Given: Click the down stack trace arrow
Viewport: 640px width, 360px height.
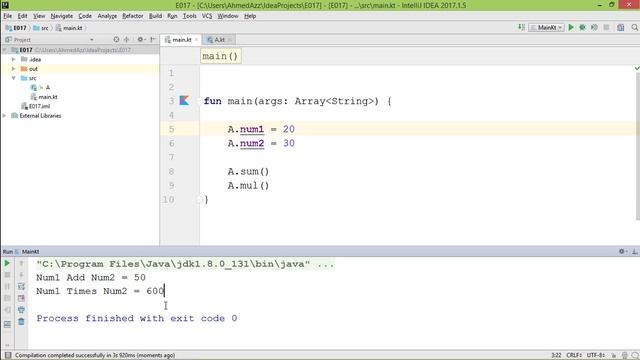Looking at the screenshot, I should tap(21, 275).
